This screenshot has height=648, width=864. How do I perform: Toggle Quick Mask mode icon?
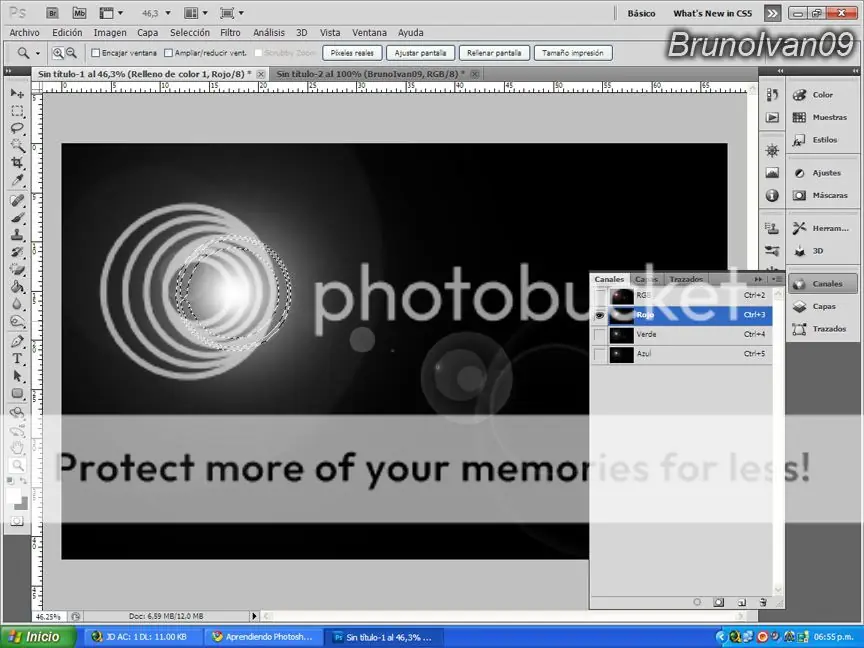17,521
